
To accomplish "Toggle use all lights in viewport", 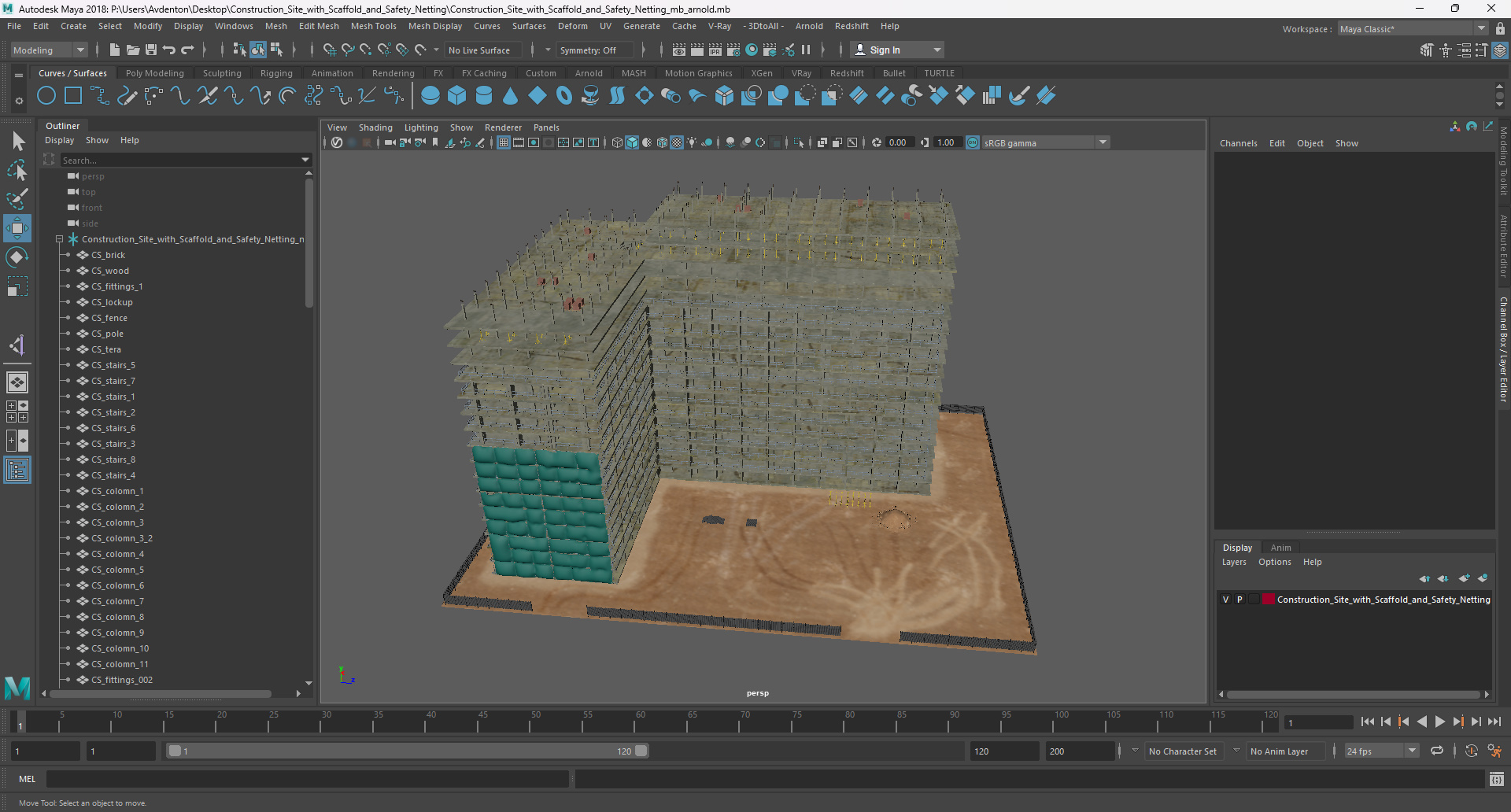I will (692, 142).
